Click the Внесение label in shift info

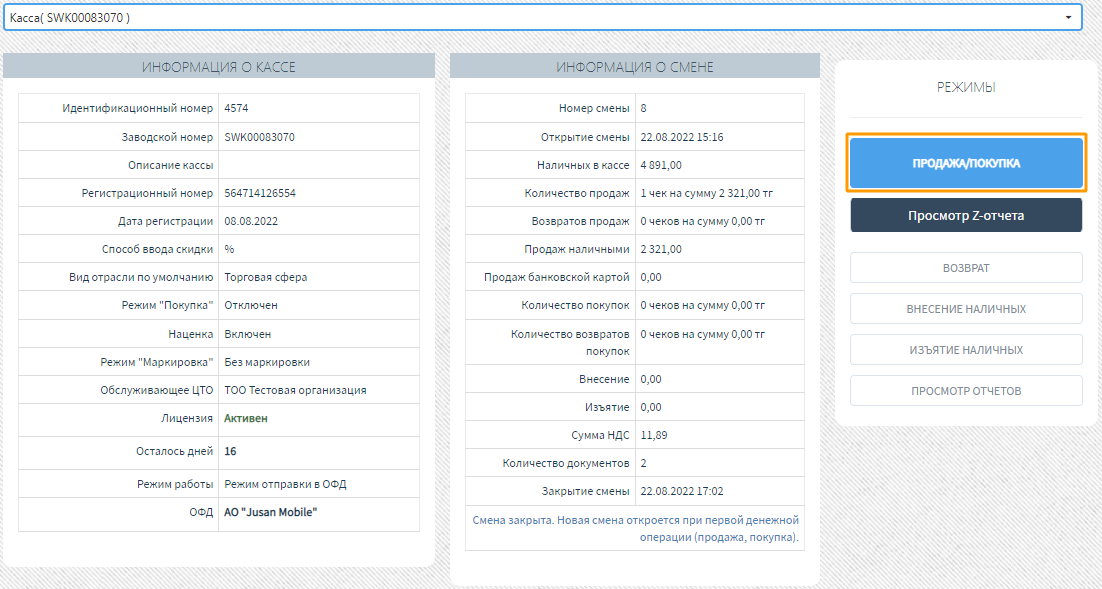click(x=604, y=379)
